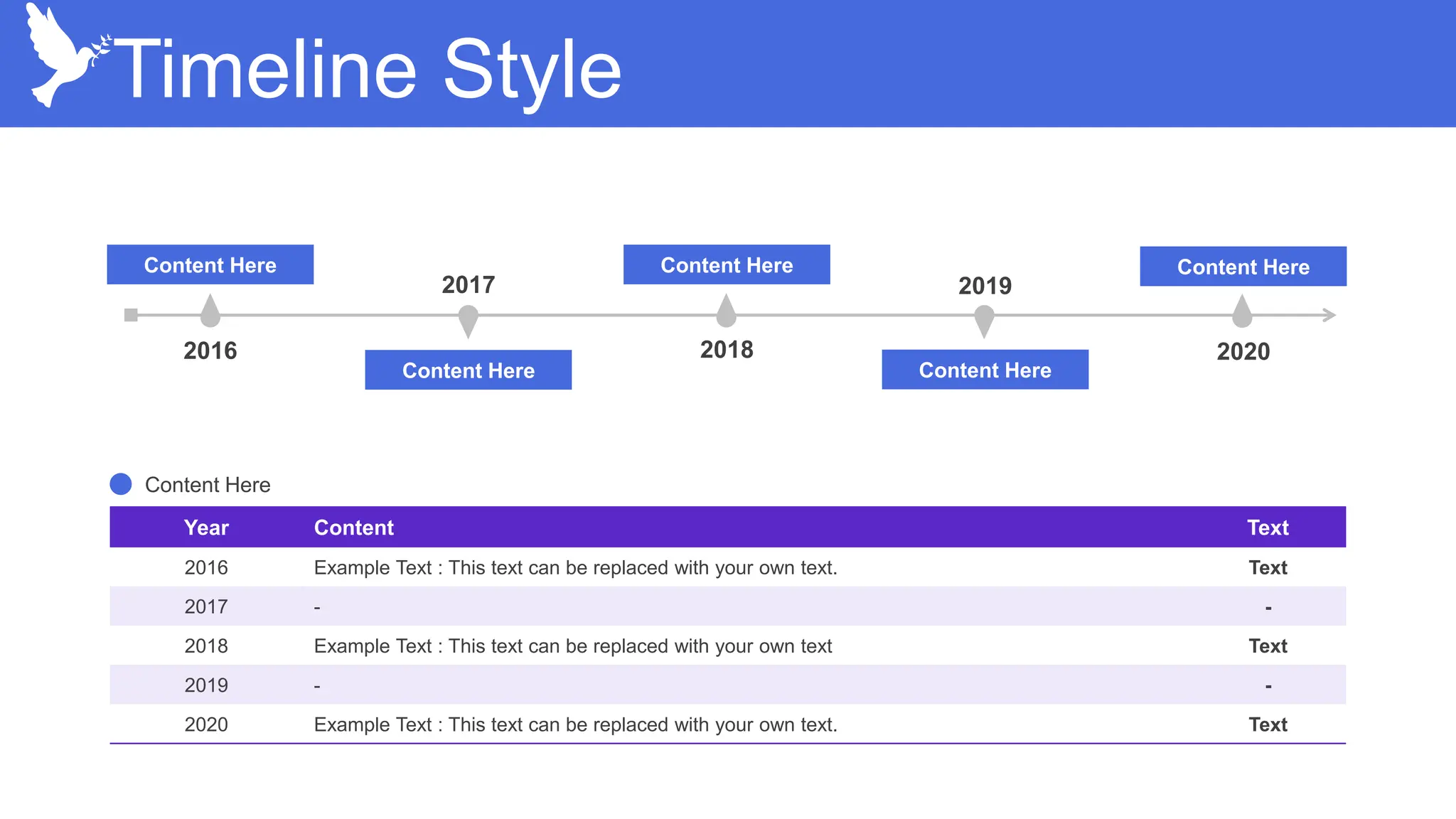This screenshot has width=1456, height=819.
Task: Click the white dove logo icon
Action: coord(63,57)
